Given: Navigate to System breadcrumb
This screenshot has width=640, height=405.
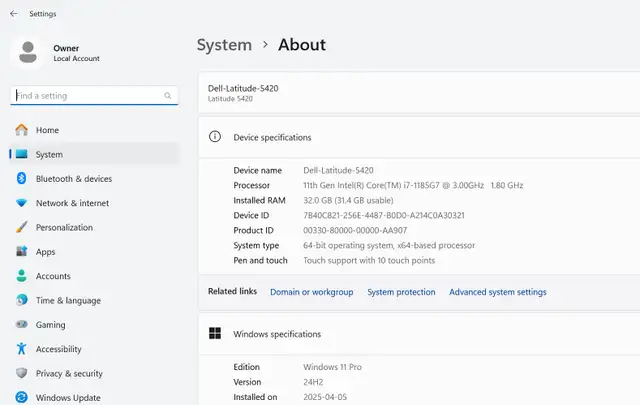Looking at the screenshot, I should (x=224, y=45).
